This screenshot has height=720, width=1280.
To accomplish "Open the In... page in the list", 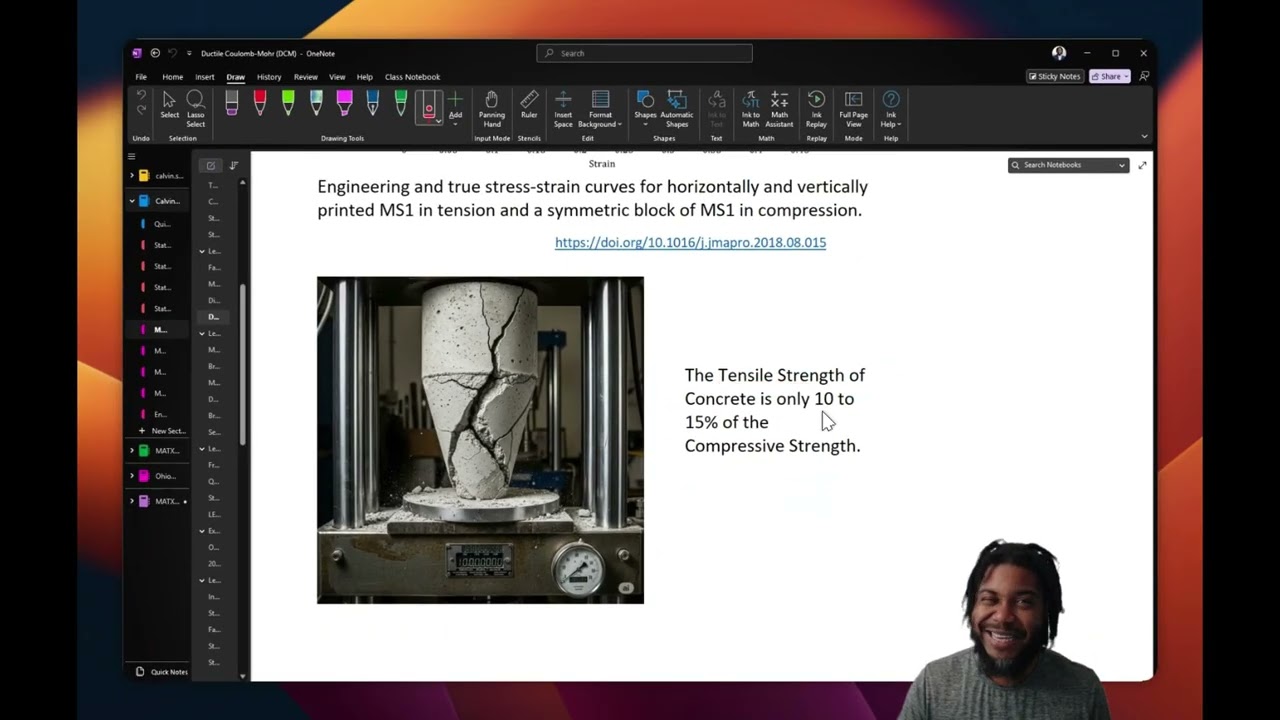I will pos(213,596).
